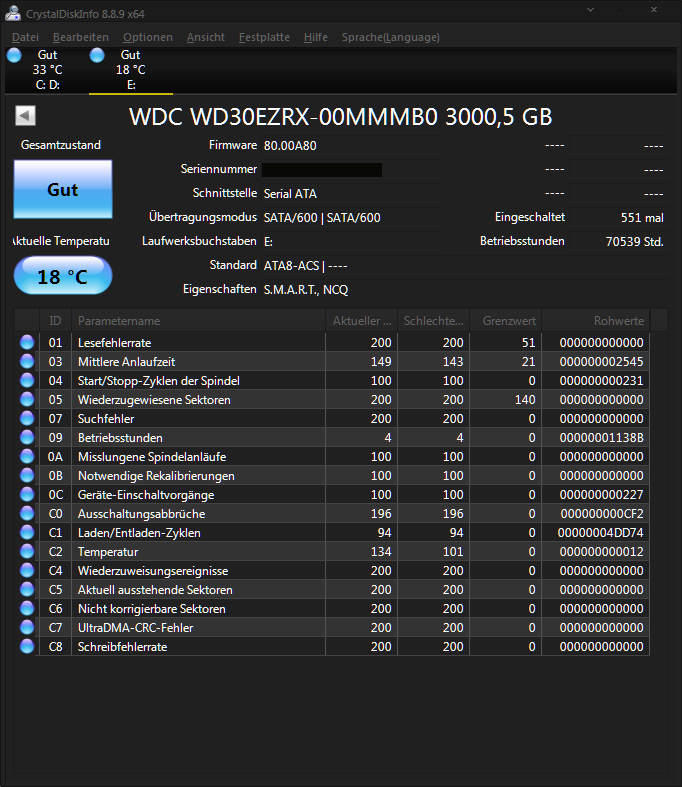Click the Nicht korrigierbare Sektoren text
The width and height of the screenshot is (682, 787).
click(x=152, y=609)
